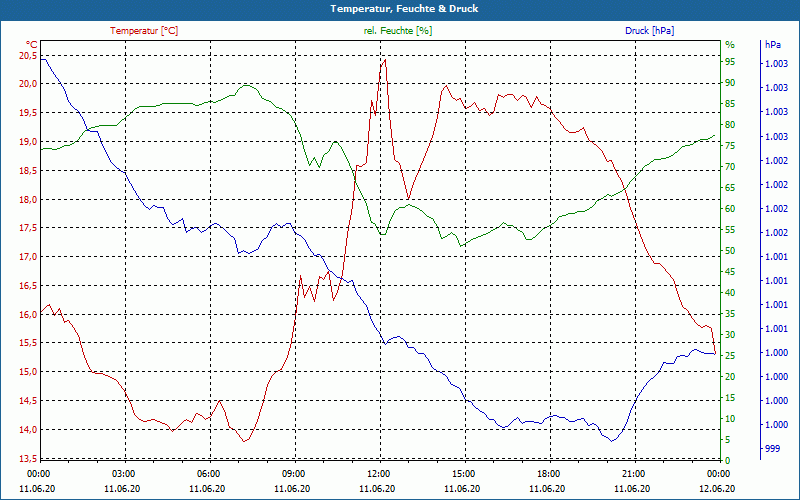
Task: Click the '14,0' temperature axis tick
Action: [29, 430]
